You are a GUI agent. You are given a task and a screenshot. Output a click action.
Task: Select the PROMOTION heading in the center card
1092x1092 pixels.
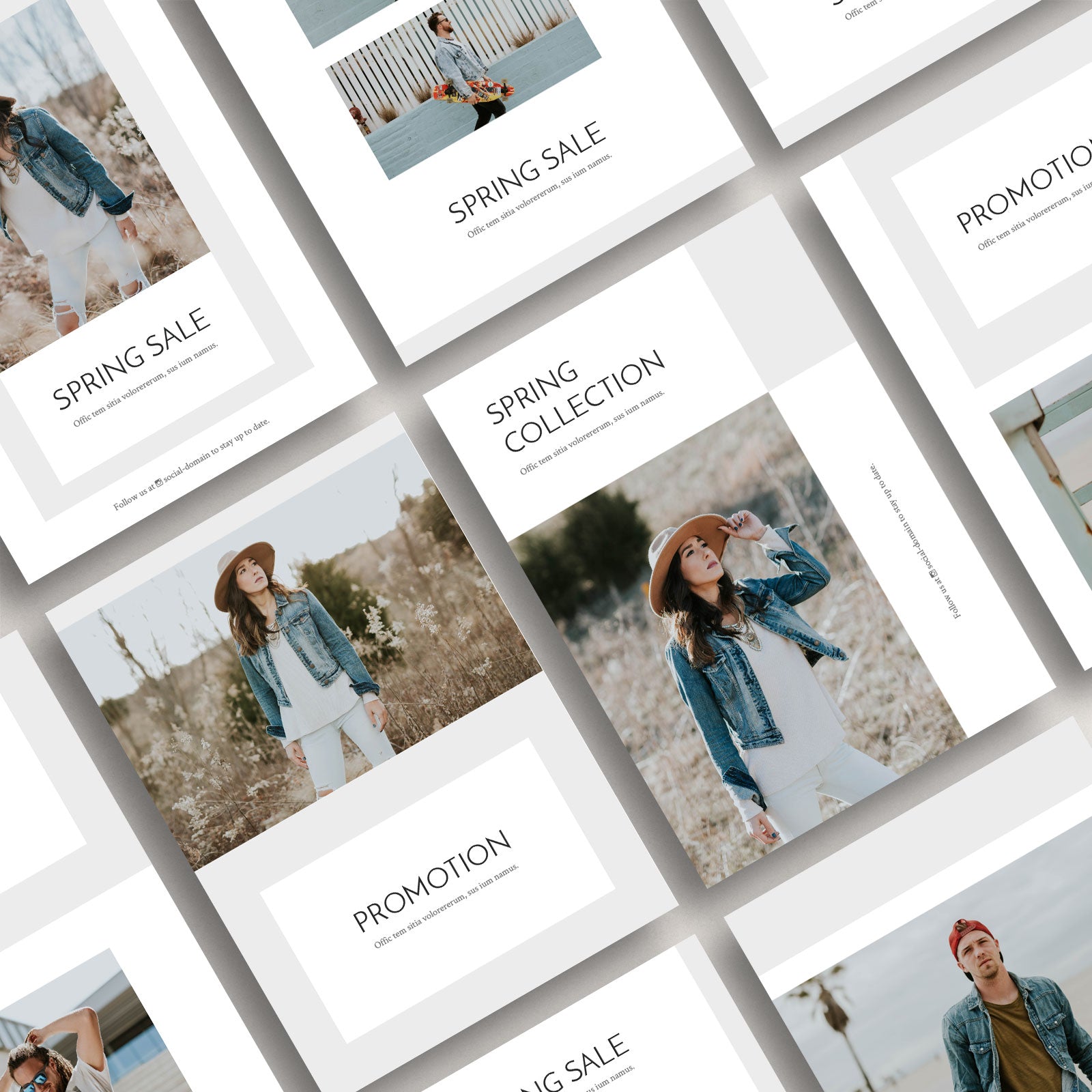[x=431, y=880]
